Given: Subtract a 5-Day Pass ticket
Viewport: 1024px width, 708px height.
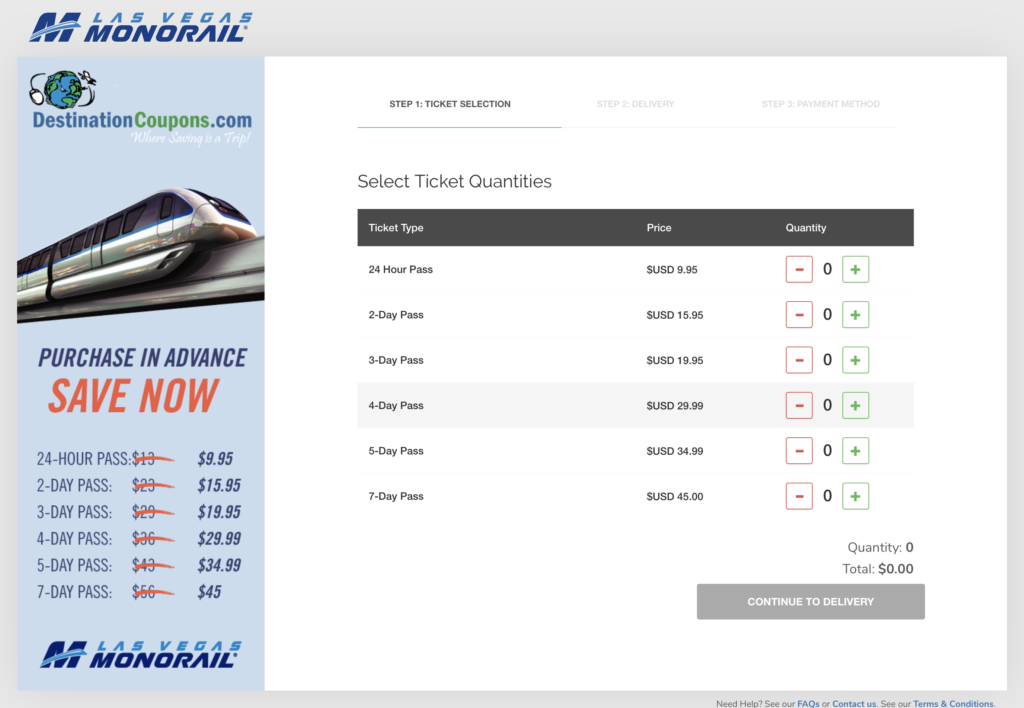Looking at the screenshot, I should (x=799, y=451).
